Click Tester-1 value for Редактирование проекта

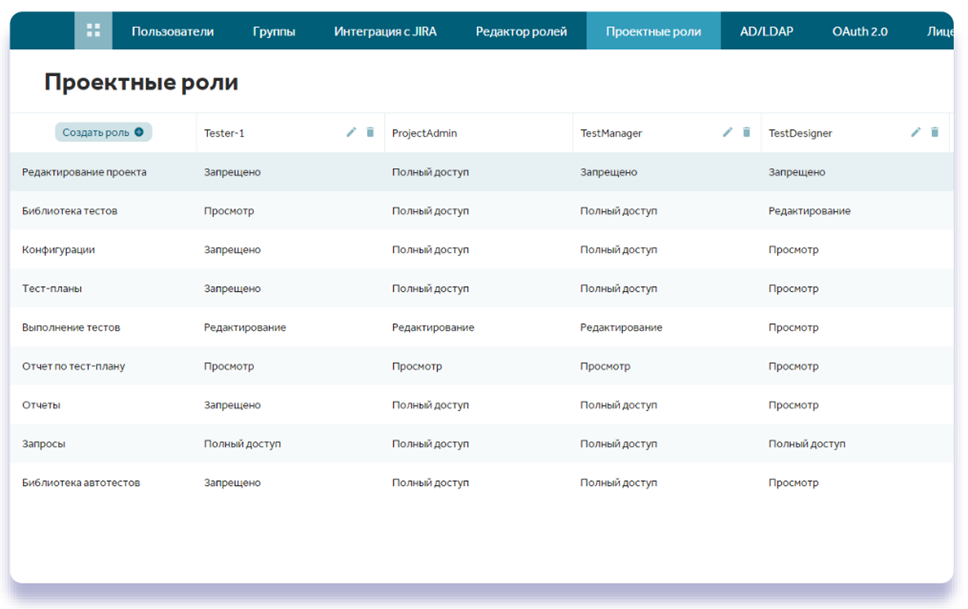click(232, 172)
